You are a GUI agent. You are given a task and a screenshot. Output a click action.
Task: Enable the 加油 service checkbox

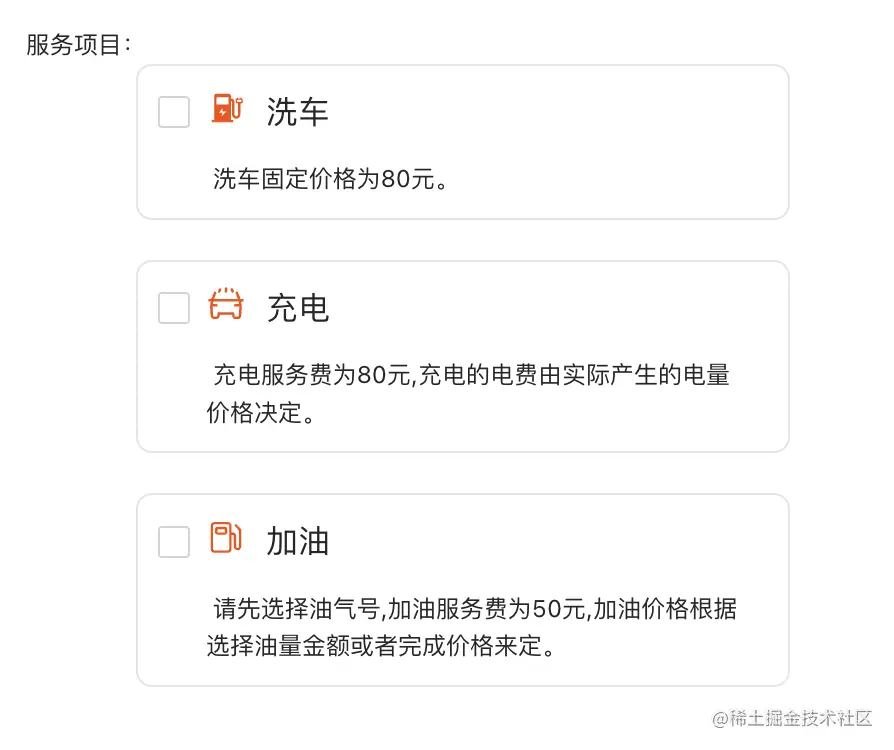[174, 542]
